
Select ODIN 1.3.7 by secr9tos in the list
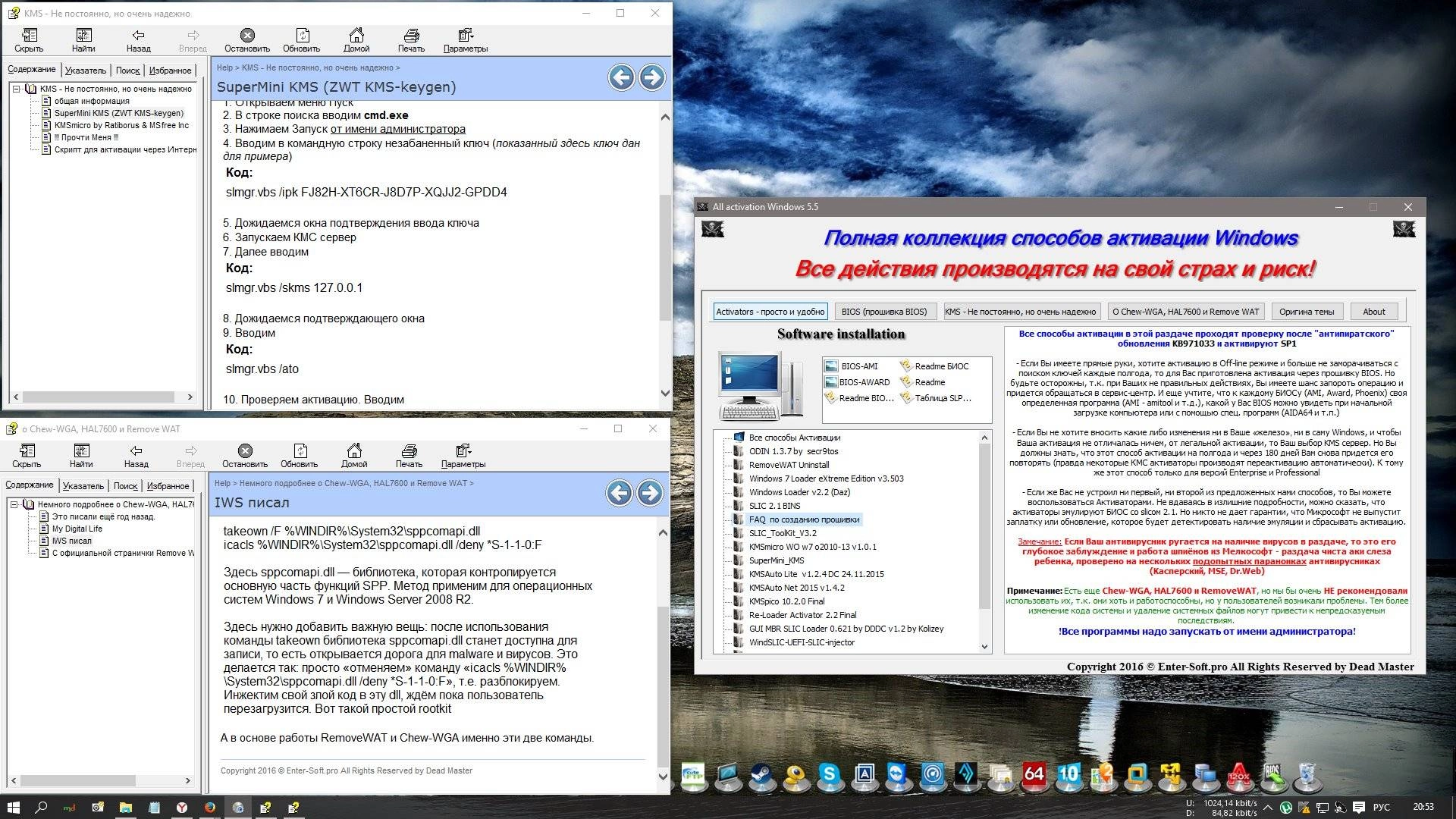[793, 451]
